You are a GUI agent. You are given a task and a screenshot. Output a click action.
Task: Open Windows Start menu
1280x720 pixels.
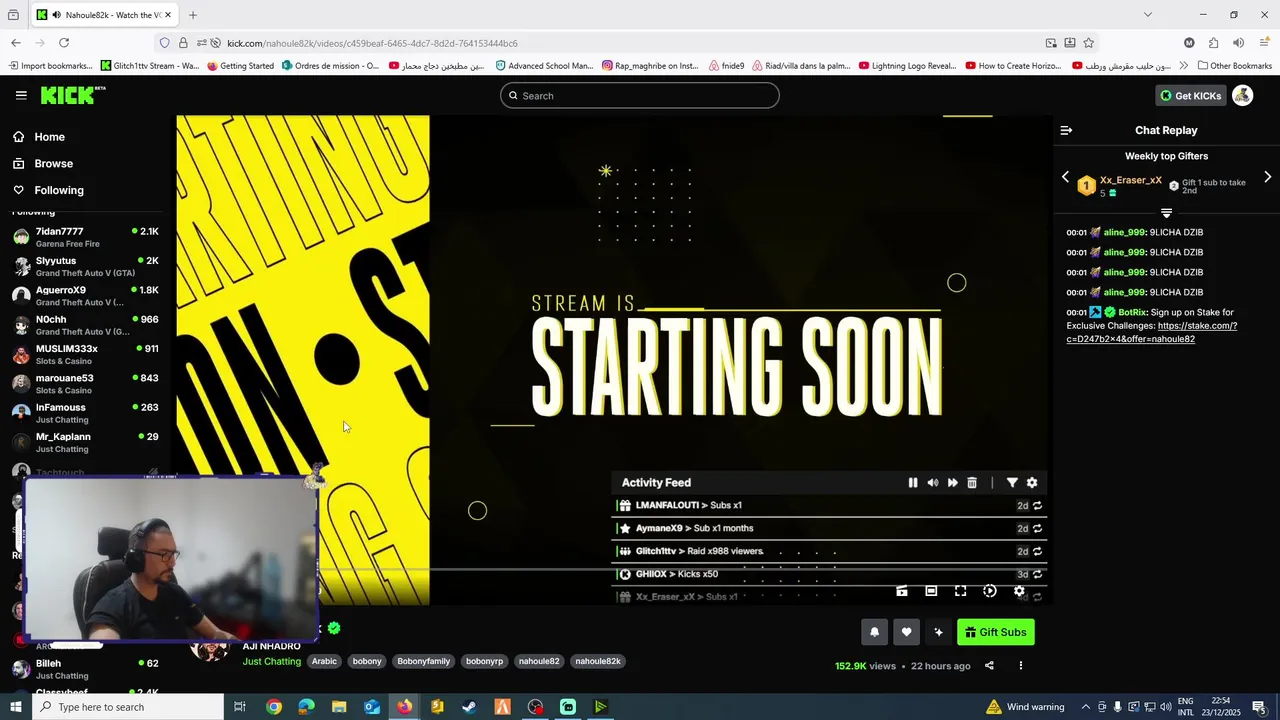click(15, 707)
